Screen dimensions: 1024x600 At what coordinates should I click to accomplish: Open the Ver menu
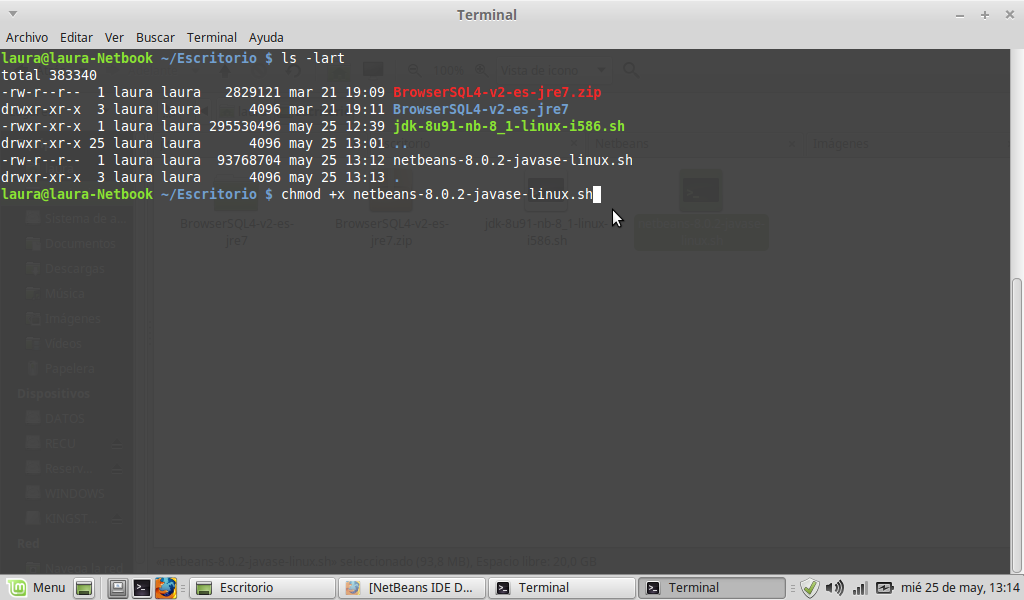point(115,38)
